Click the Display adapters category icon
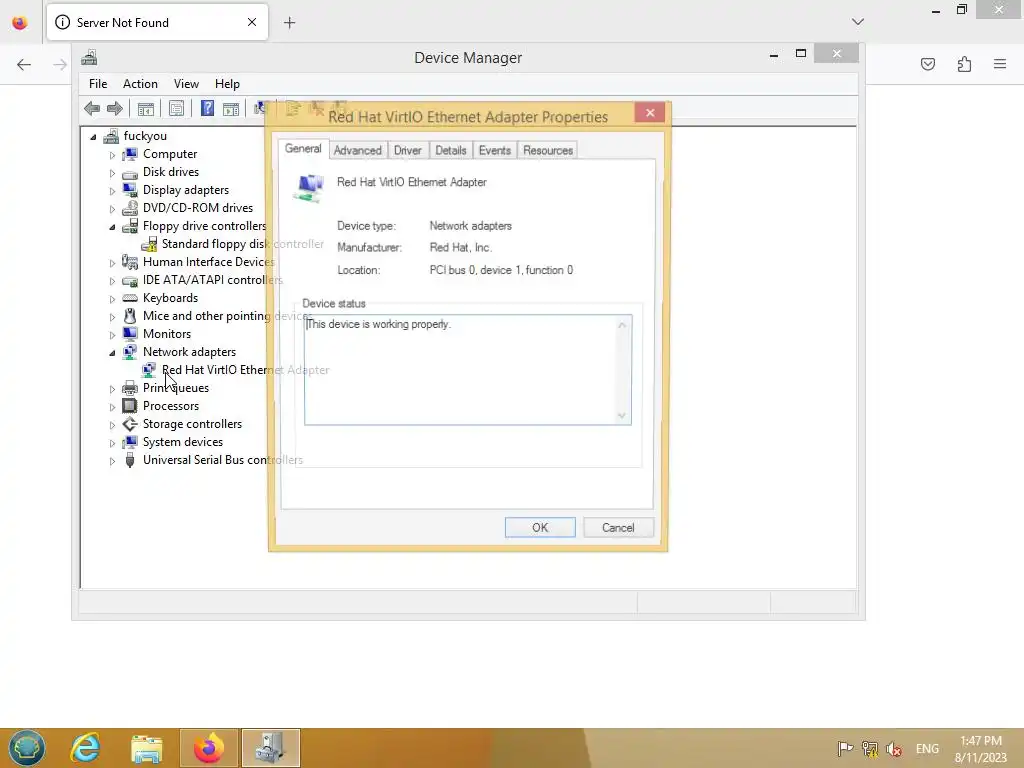This screenshot has height=768, width=1024. coord(130,190)
